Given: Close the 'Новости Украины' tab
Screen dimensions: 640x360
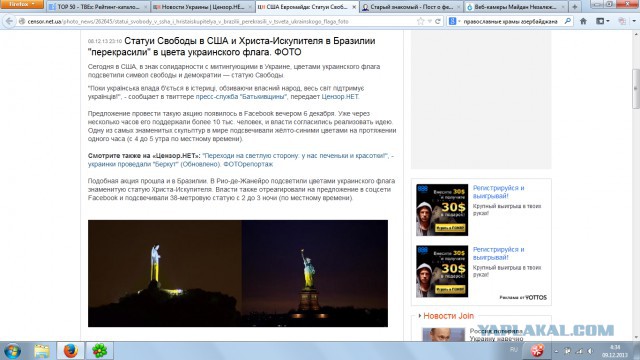Looking at the screenshot, I should pos(250,7).
